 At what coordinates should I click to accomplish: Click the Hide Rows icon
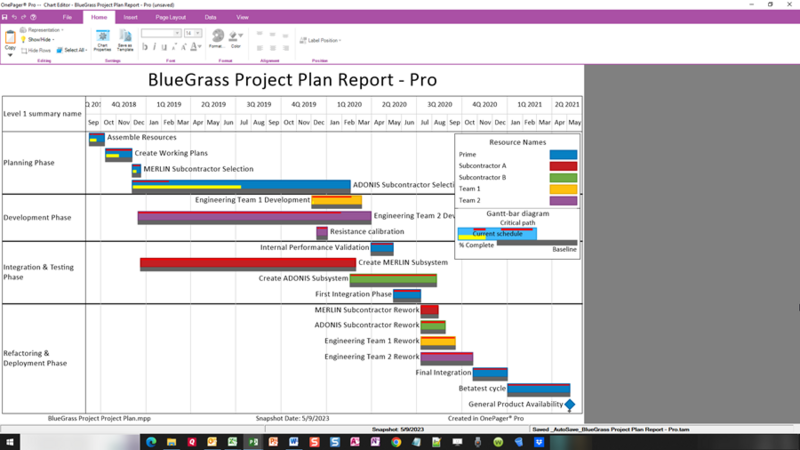tap(24, 51)
